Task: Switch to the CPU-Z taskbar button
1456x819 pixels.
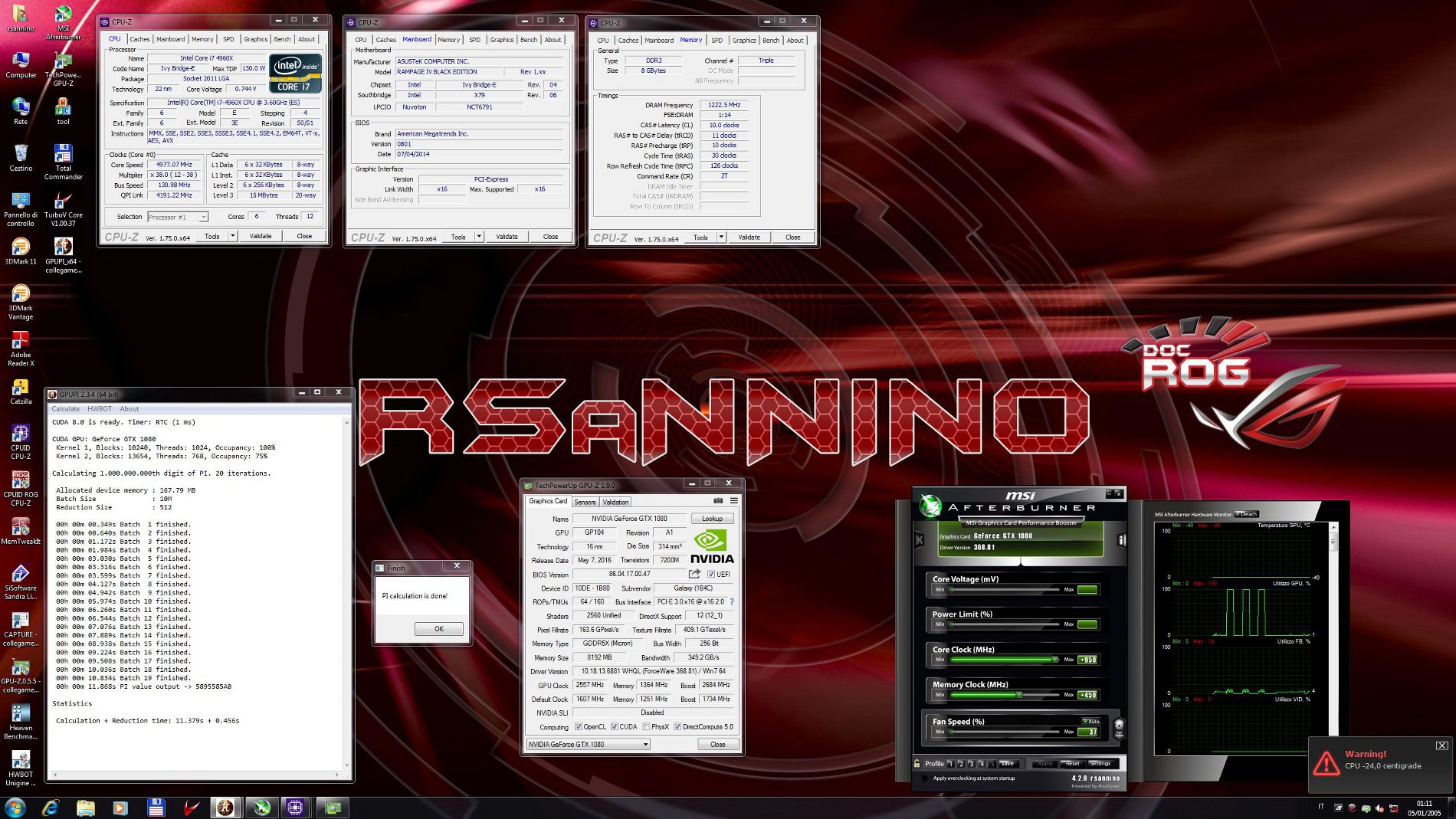Action: pyautogui.click(x=296, y=808)
